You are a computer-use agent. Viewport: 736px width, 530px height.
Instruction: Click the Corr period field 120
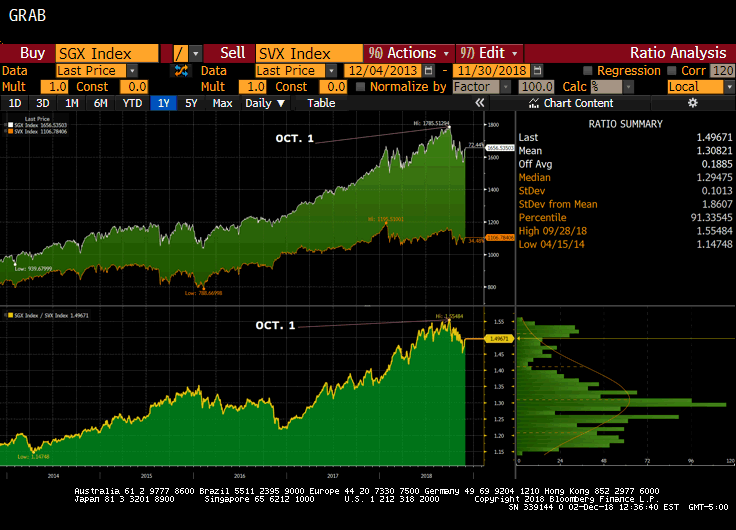coord(722,71)
